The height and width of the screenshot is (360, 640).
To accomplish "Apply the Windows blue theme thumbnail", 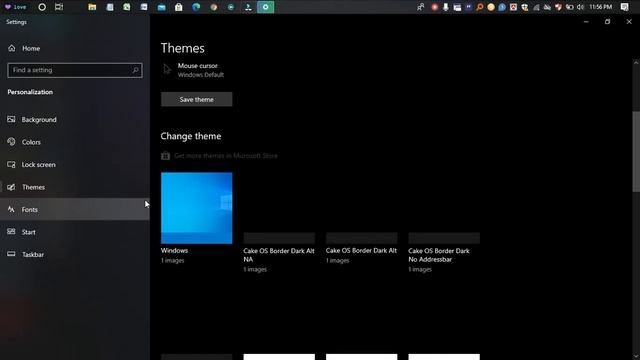I will (x=196, y=208).
